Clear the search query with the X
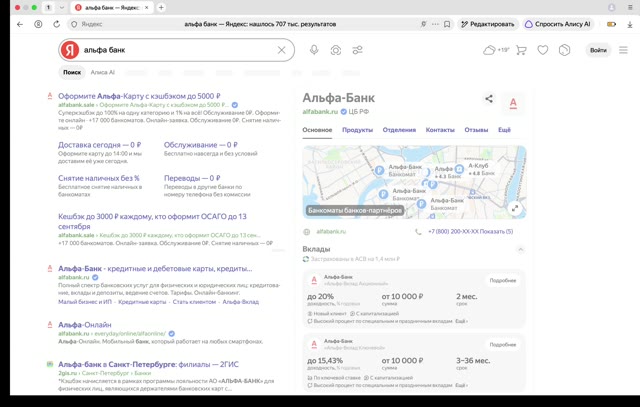The height and width of the screenshot is (407, 640). coord(282,50)
